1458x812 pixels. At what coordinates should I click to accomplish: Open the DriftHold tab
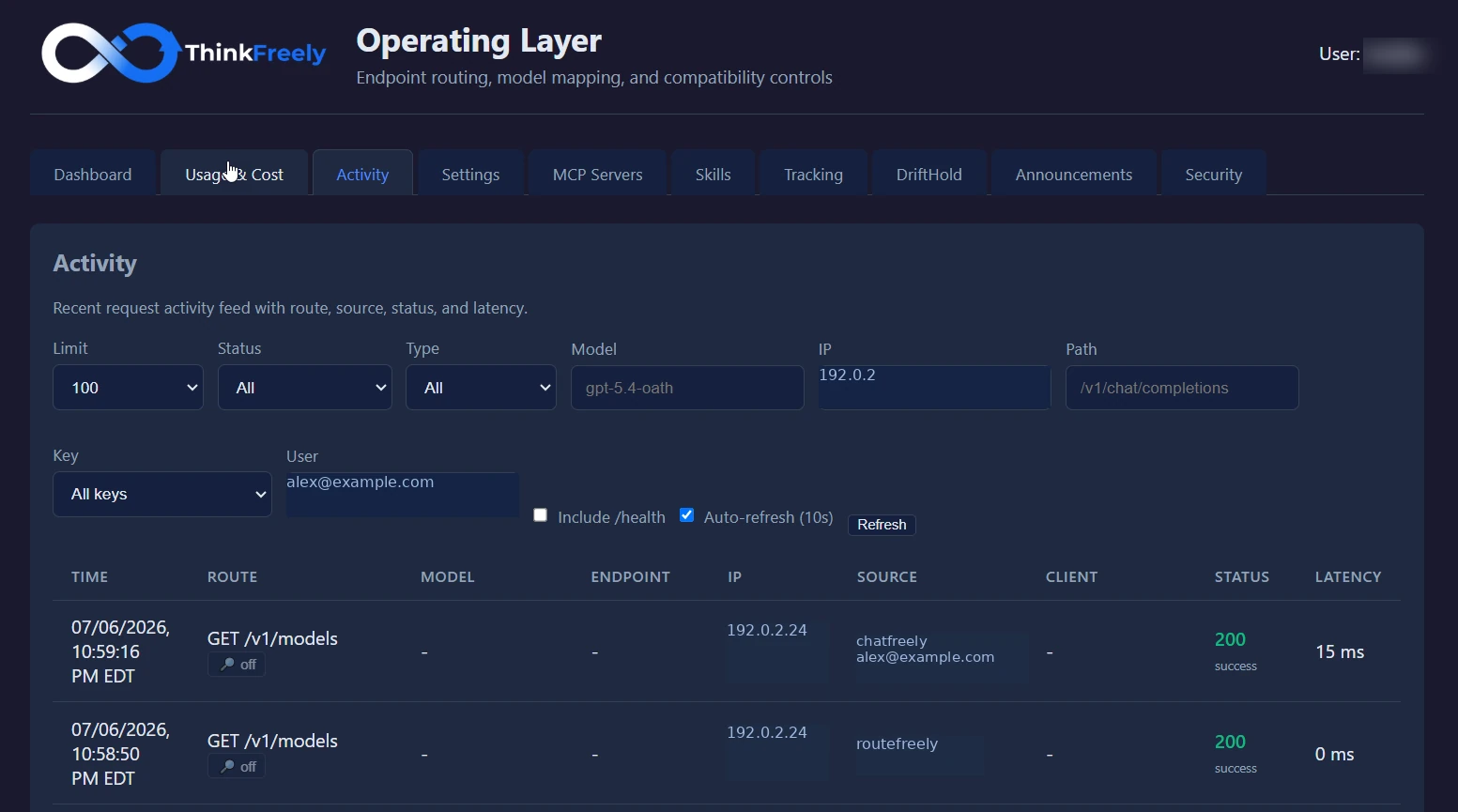point(929,175)
